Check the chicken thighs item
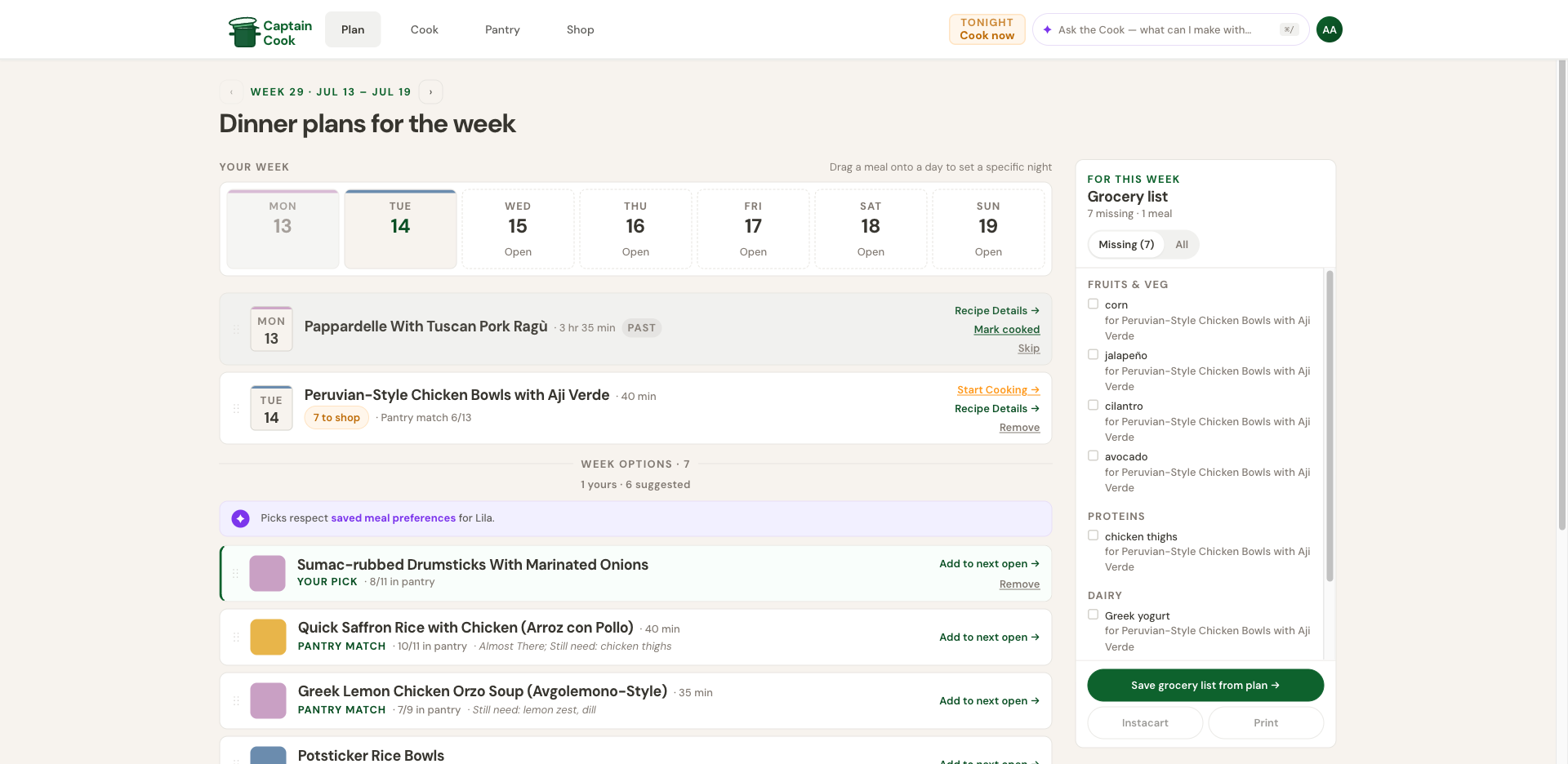 point(1093,535)
